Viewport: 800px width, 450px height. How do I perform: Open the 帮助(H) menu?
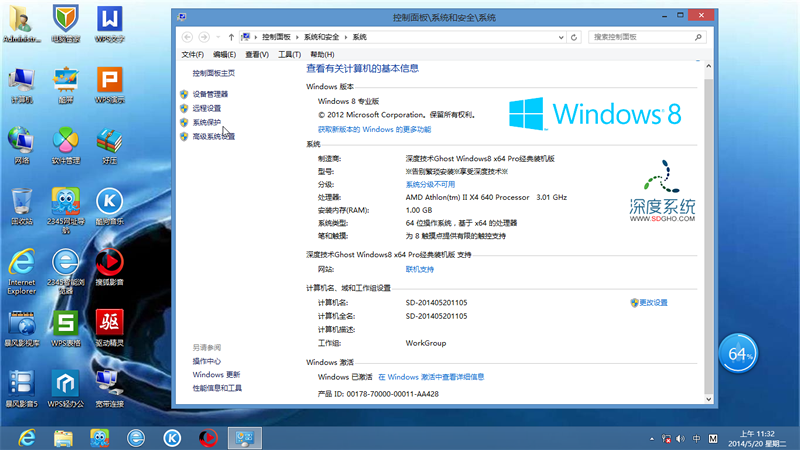(x=322, y=55)
